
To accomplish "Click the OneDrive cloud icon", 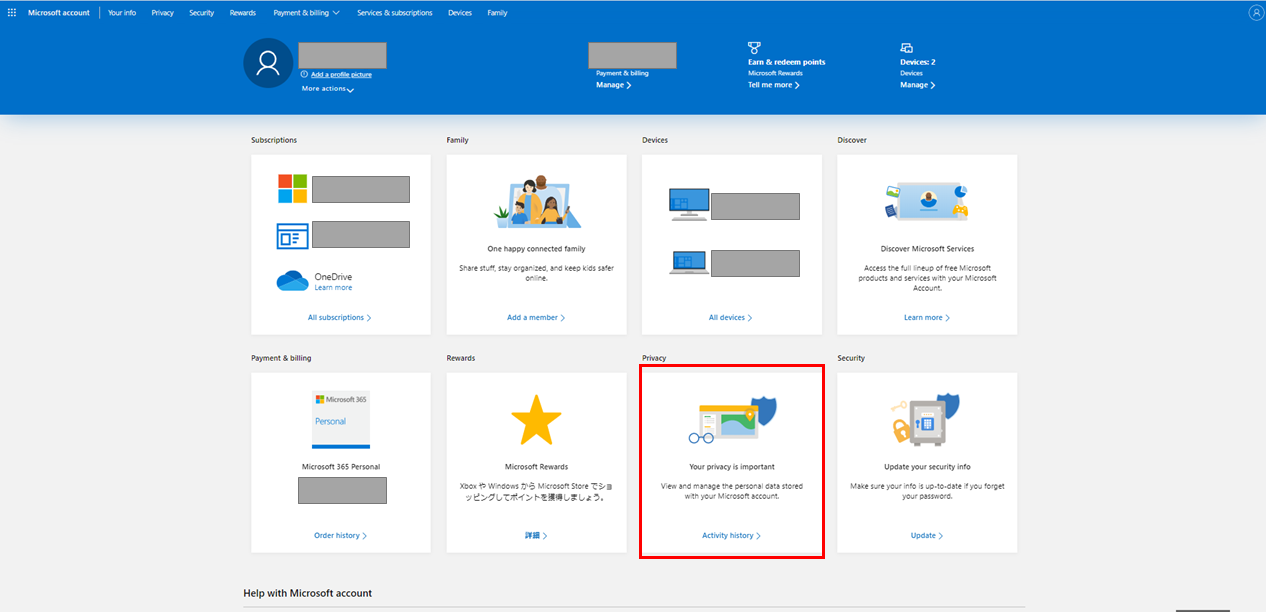I will coord(293,282).
